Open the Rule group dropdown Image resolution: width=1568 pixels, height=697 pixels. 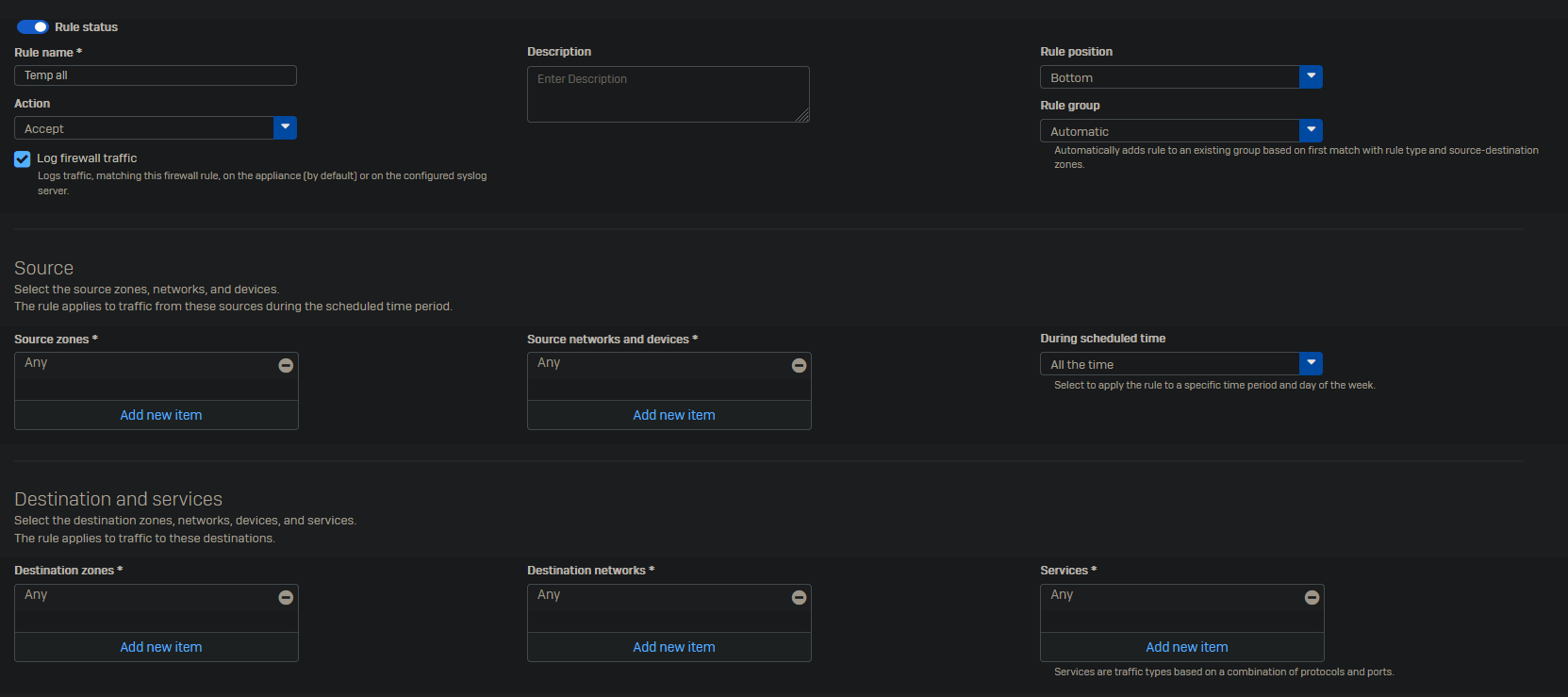tap(1311, 131)
